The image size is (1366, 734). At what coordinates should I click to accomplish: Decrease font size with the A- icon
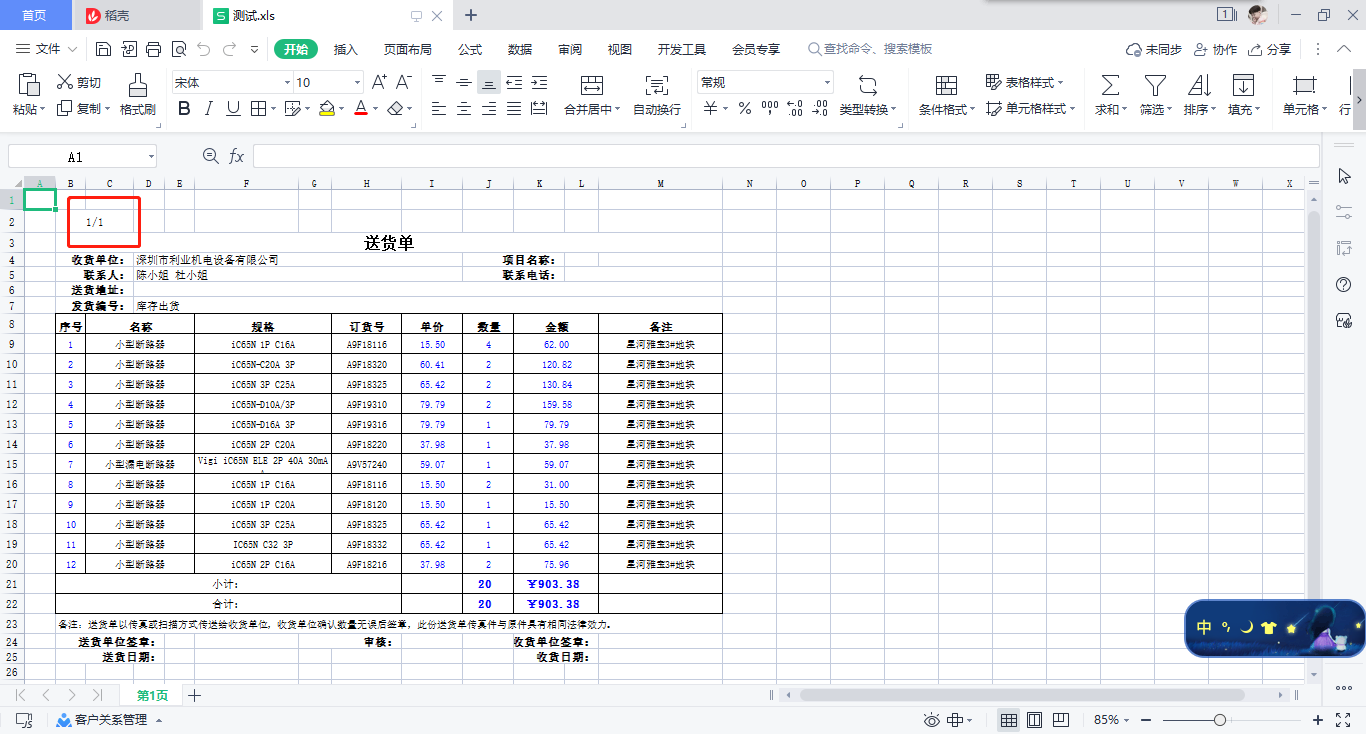[404, 82]
